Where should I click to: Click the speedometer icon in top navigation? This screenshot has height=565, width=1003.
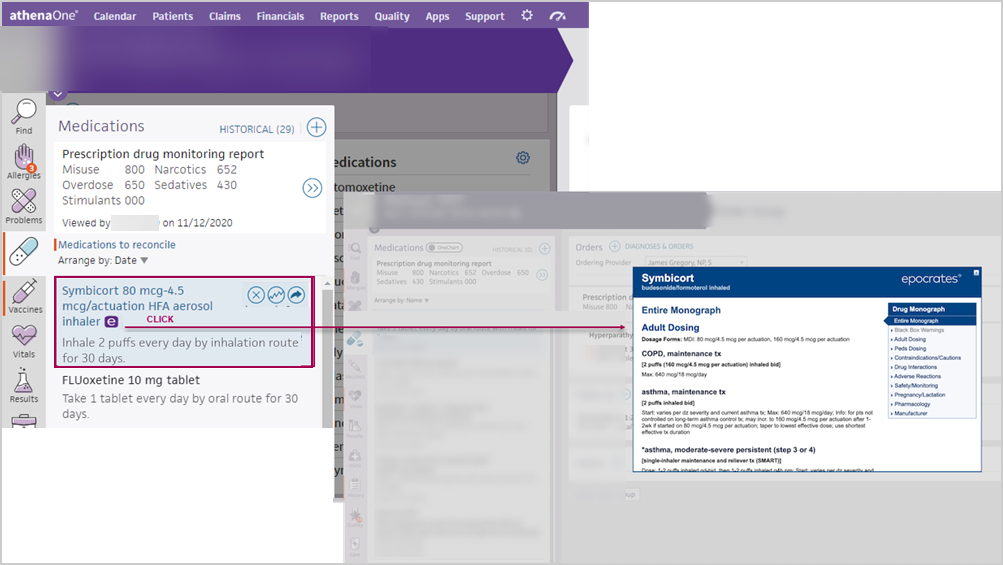point(558,16)
